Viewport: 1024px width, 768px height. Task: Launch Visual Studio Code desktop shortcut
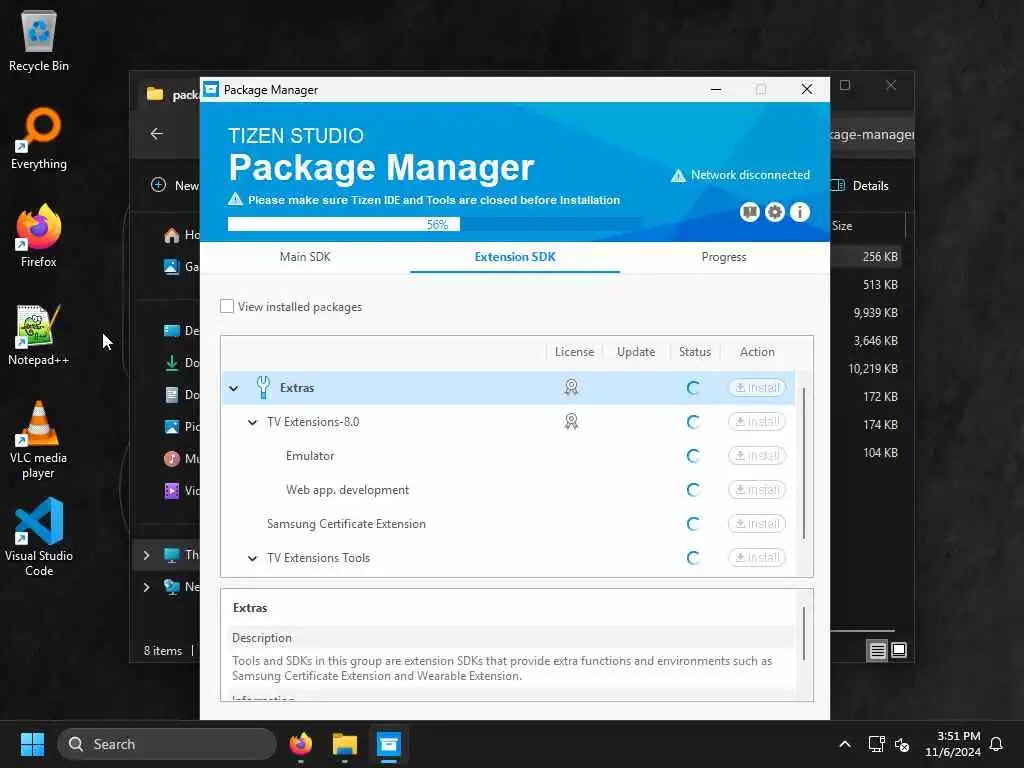[x=39, y=538]
